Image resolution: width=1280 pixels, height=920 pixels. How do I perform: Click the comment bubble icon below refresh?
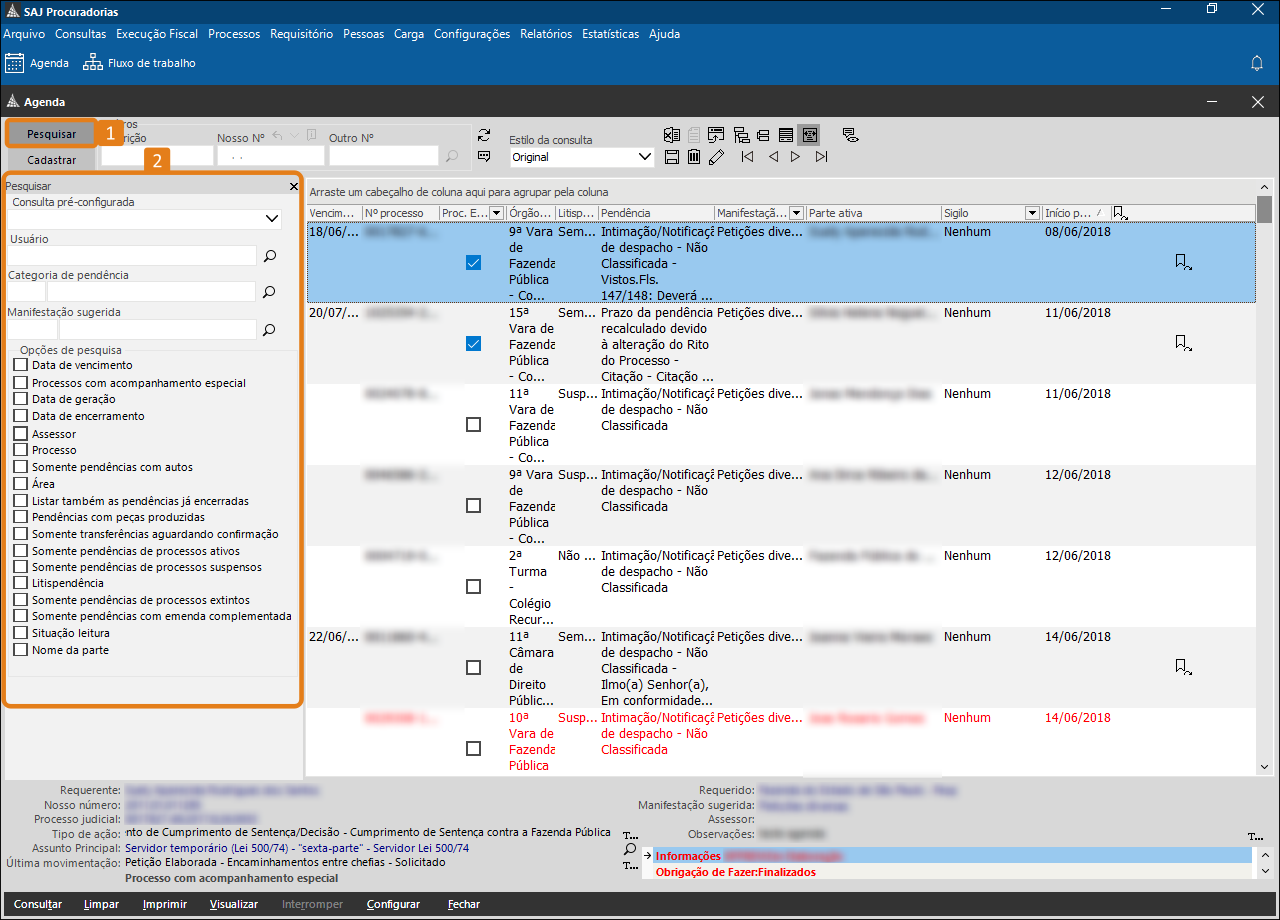(485, 156)
